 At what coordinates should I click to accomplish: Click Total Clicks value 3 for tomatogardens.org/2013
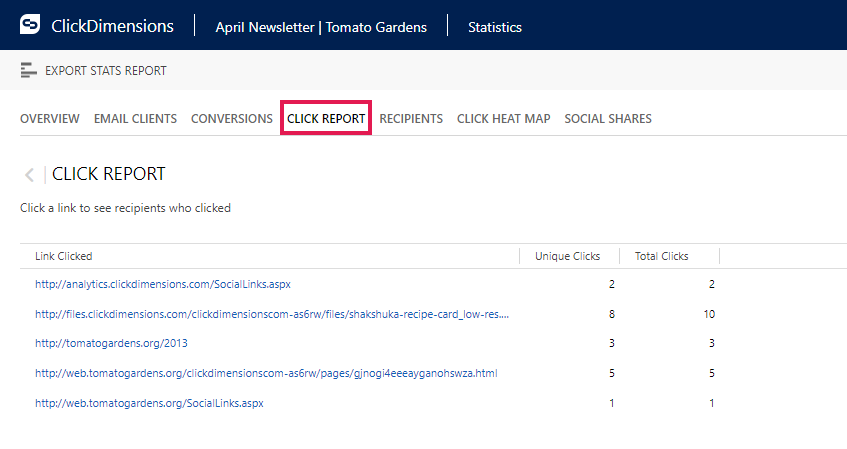pyautogui.click(x=712, y=343)
